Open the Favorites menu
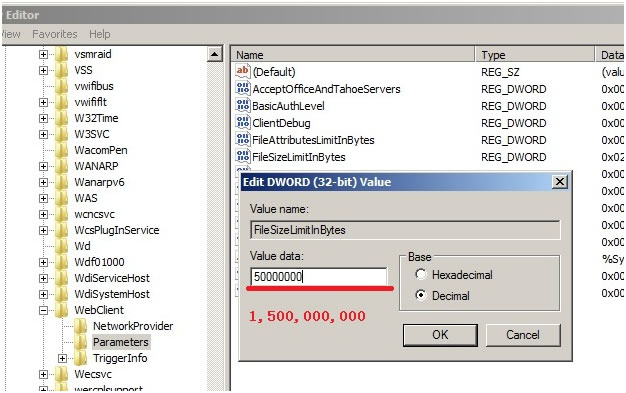This screenshot has height=393, width=626. 55,34
